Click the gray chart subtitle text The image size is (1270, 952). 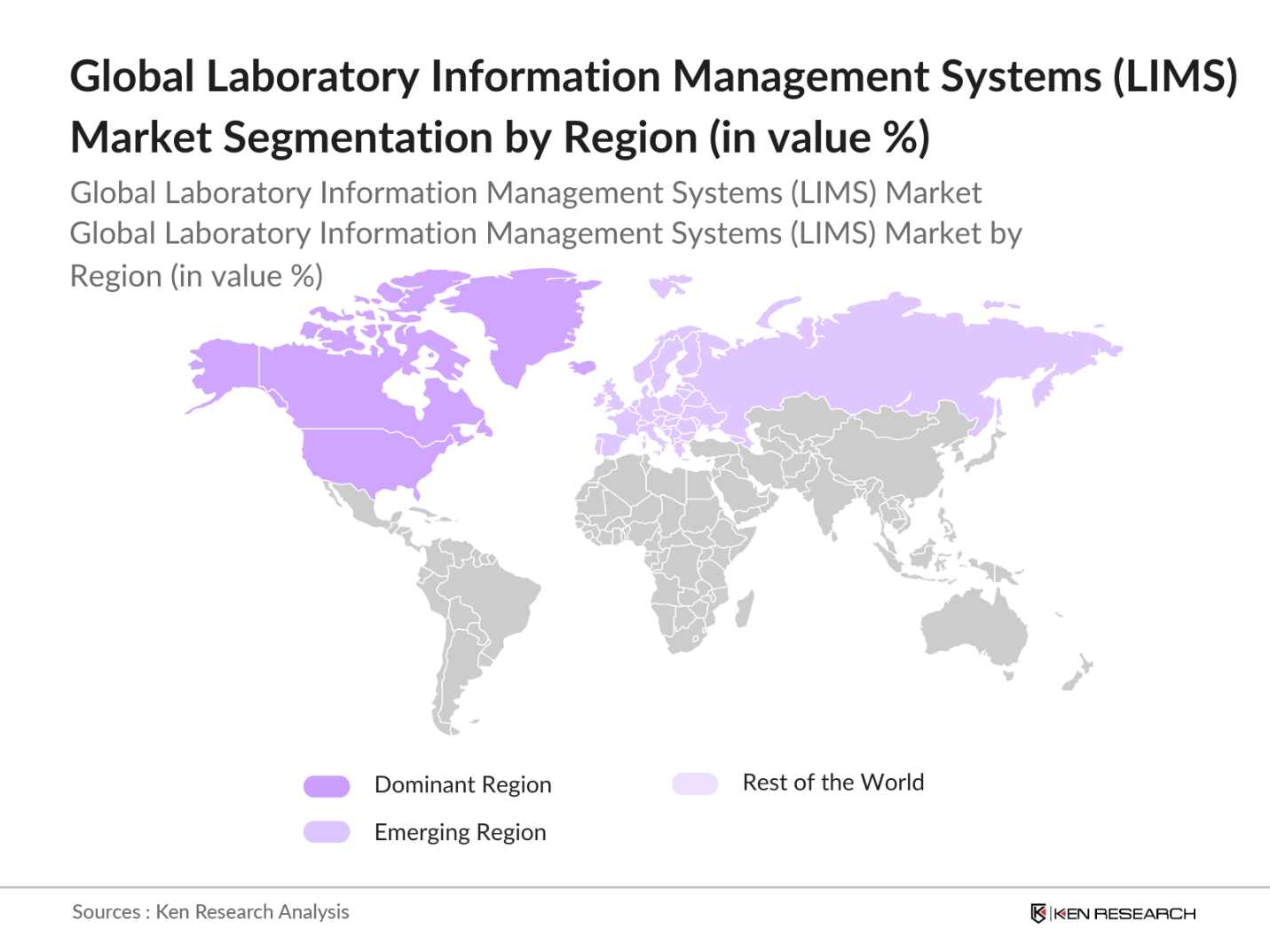(545, 234)
